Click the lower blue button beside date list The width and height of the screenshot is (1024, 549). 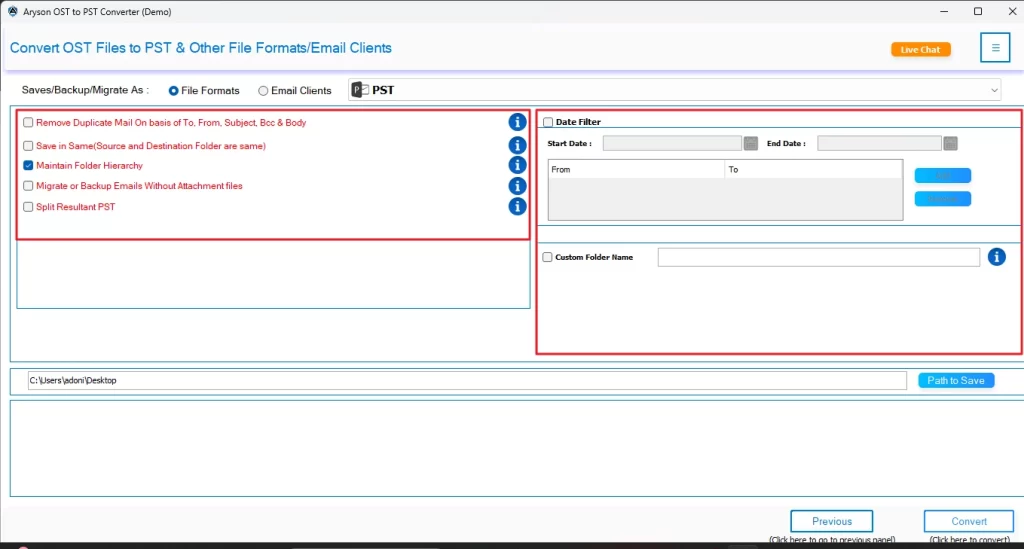tap(942, 198)
